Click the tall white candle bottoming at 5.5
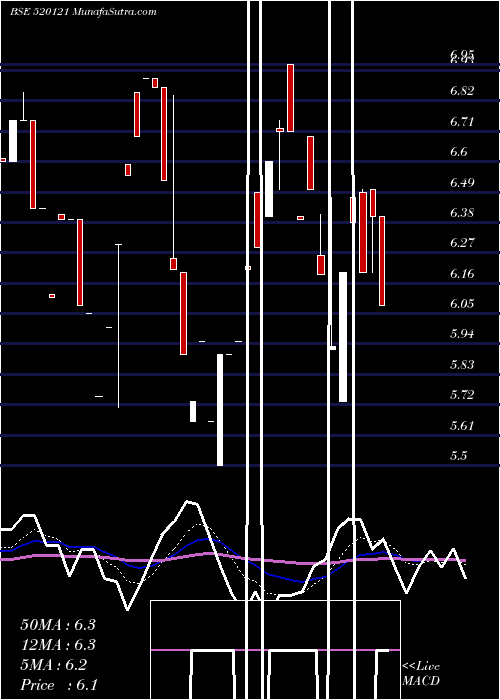Image resolution: width=500 pixels, height=700 pixels. coord(220,410)
